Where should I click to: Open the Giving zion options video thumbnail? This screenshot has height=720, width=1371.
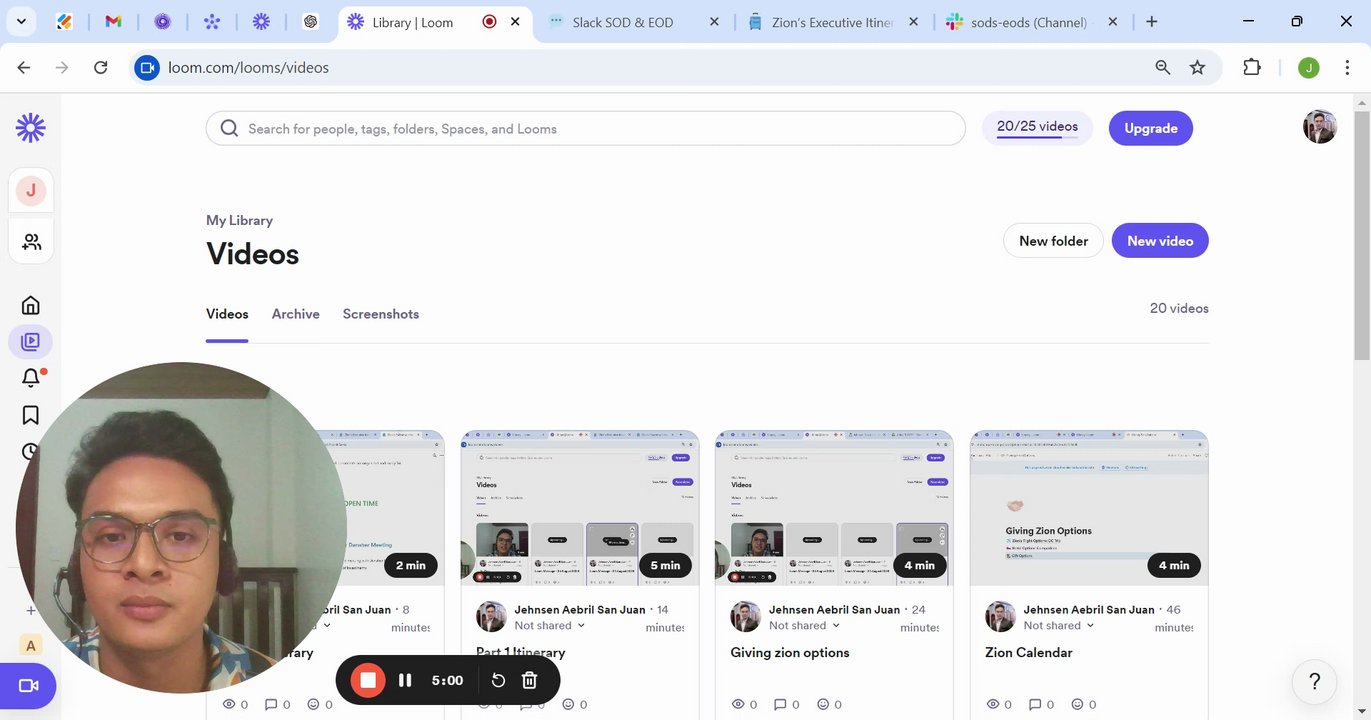pyautogui.click(x=834, y=508)
